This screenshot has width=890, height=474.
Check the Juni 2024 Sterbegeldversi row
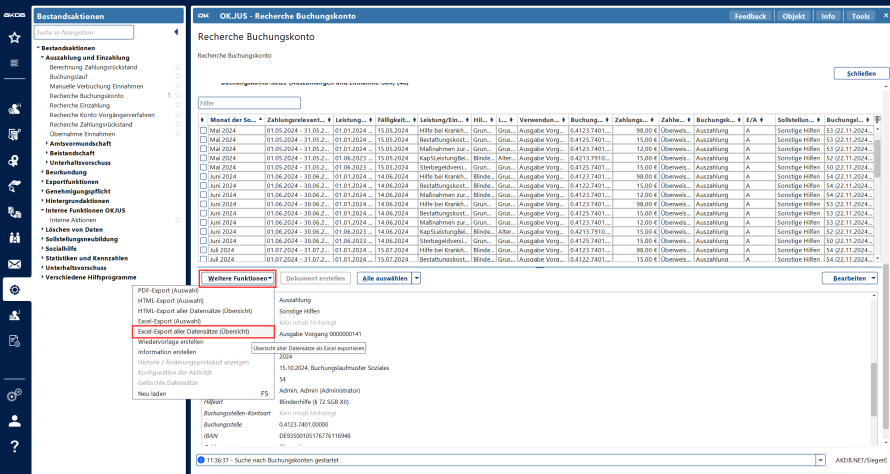pos(203,241)
